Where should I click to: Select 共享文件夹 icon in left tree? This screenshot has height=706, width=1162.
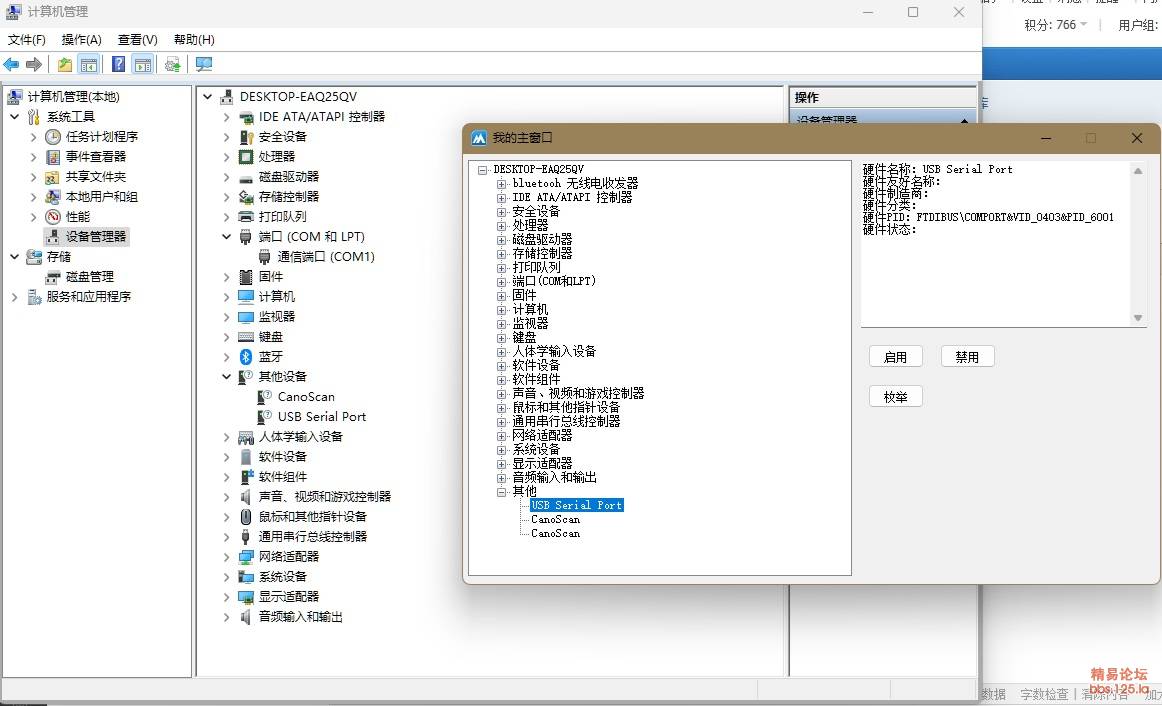point(53,176)
